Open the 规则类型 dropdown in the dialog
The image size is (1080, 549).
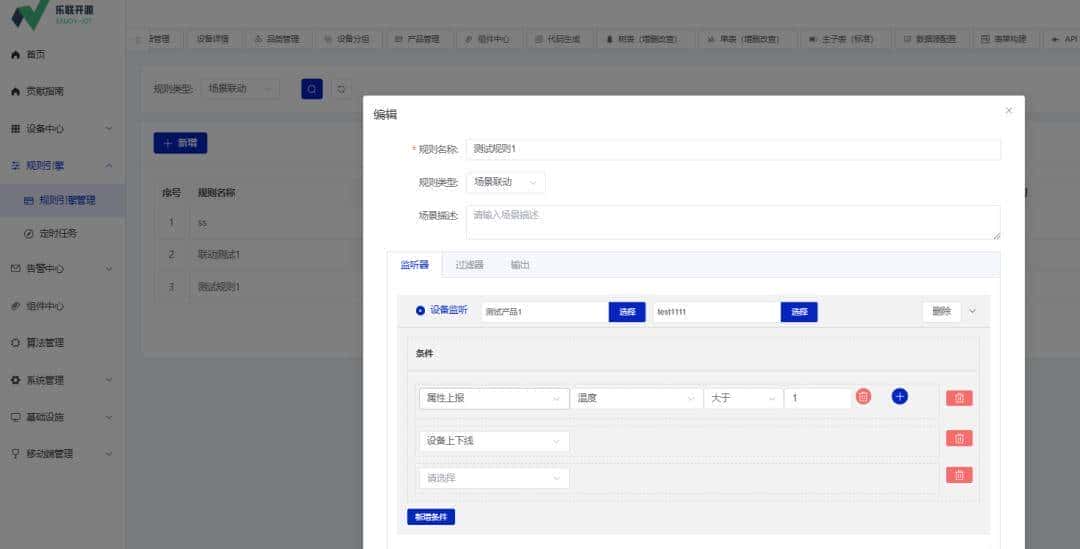point(506,183)
